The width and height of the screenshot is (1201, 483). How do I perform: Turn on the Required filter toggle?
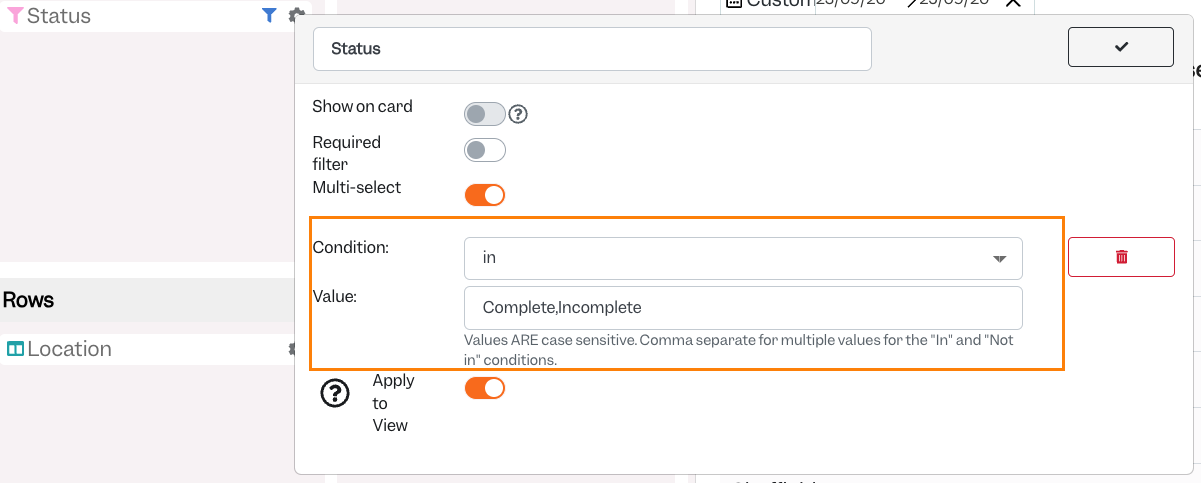click(x=485, y=150)
